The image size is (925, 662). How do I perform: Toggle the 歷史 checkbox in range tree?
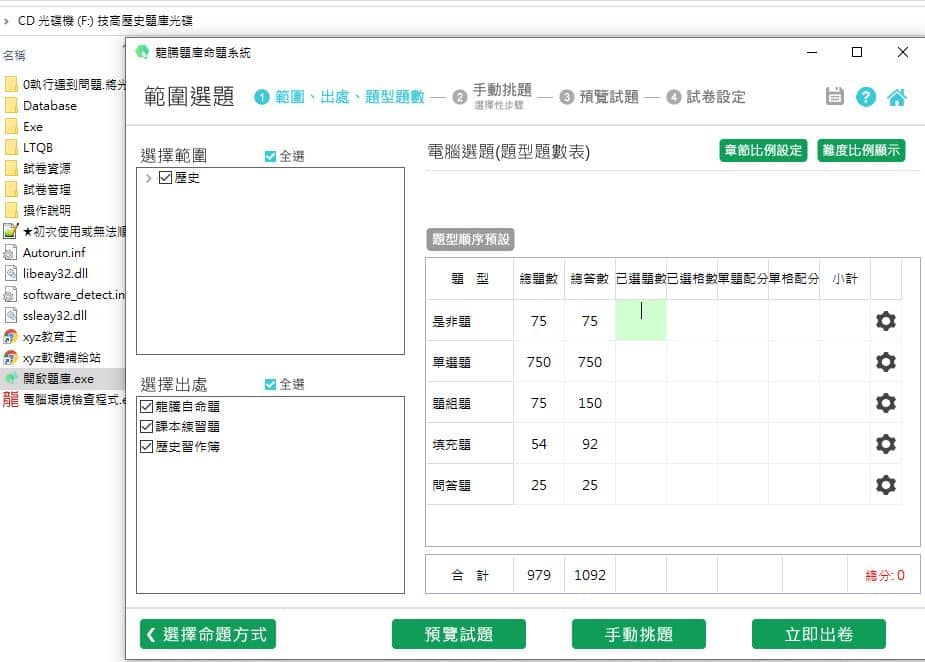tap(165, 178)
